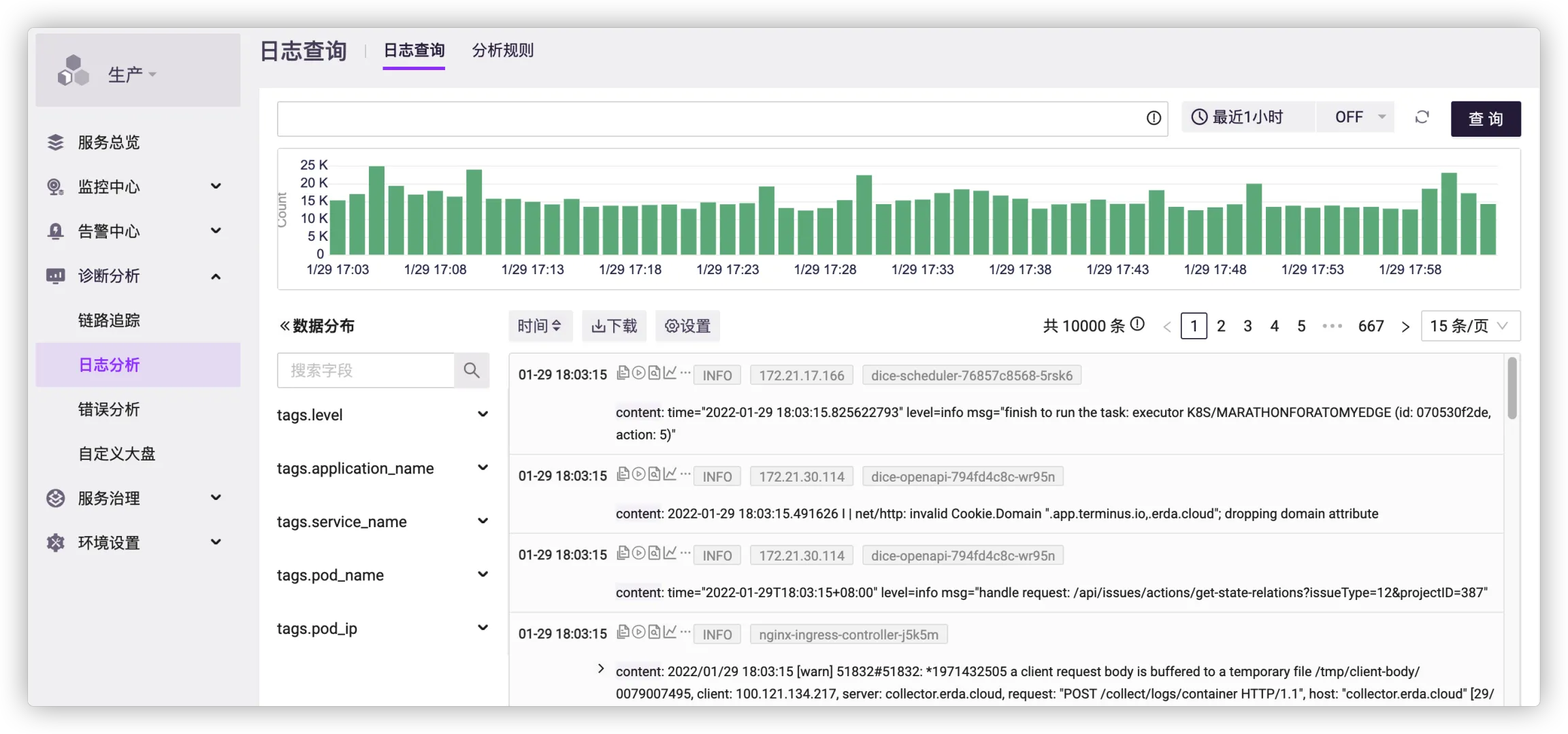Click the info icon inside the query input
Viewport: 1568px width, 734px height.
[x=1154, y=118]
